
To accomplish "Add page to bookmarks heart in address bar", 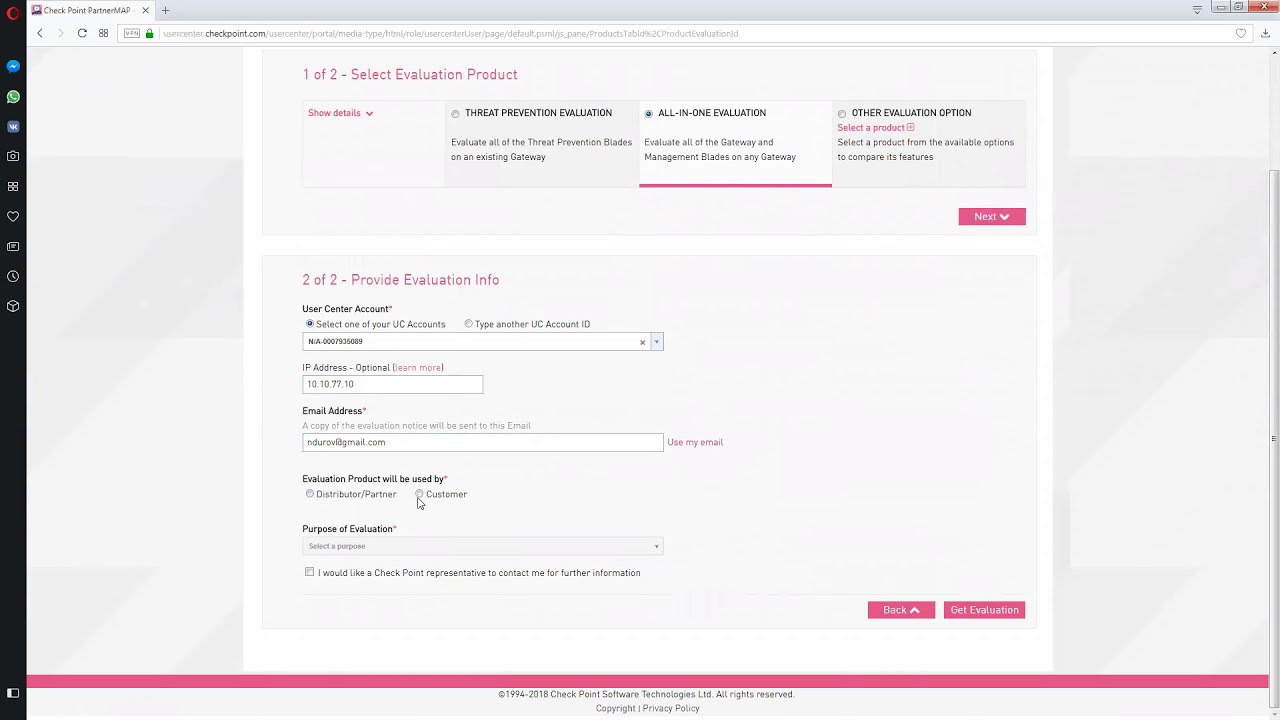I will click(1241, 33).
